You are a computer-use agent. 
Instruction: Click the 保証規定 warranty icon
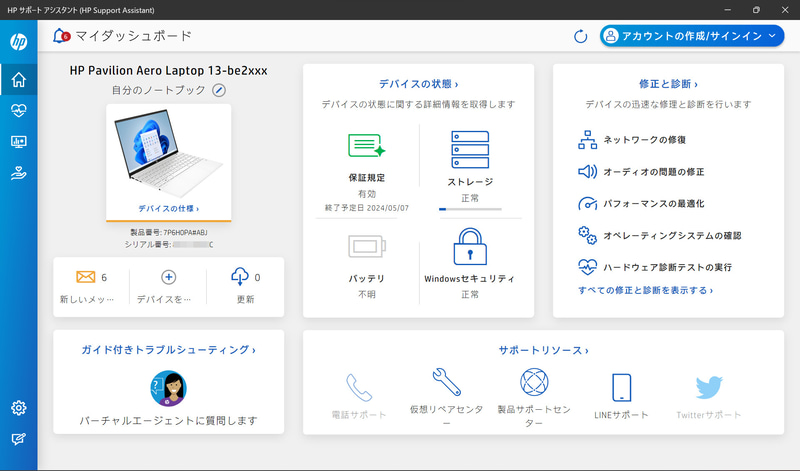tap(366, 145)
